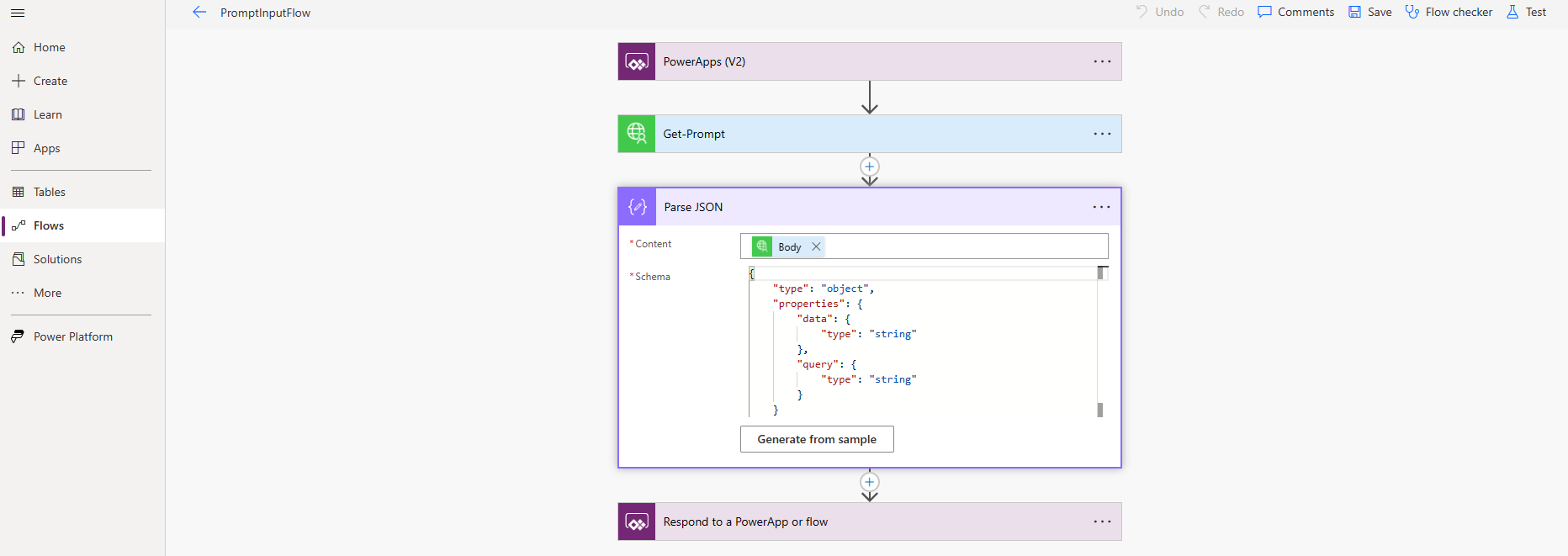Save the flow

[1370, 12]
